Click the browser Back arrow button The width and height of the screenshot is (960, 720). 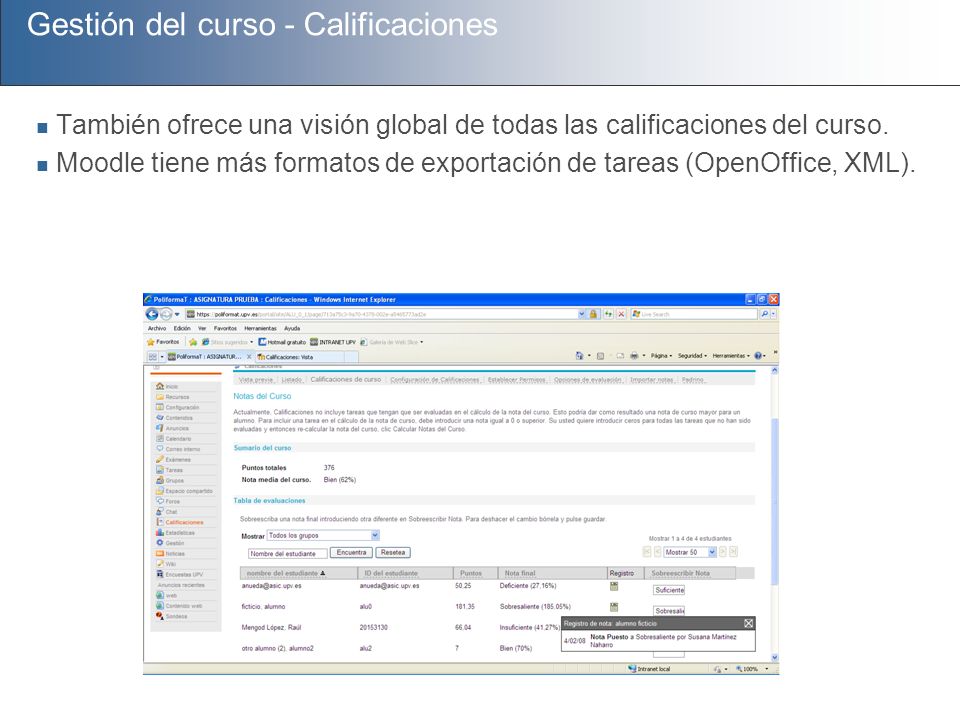[152, 314]
